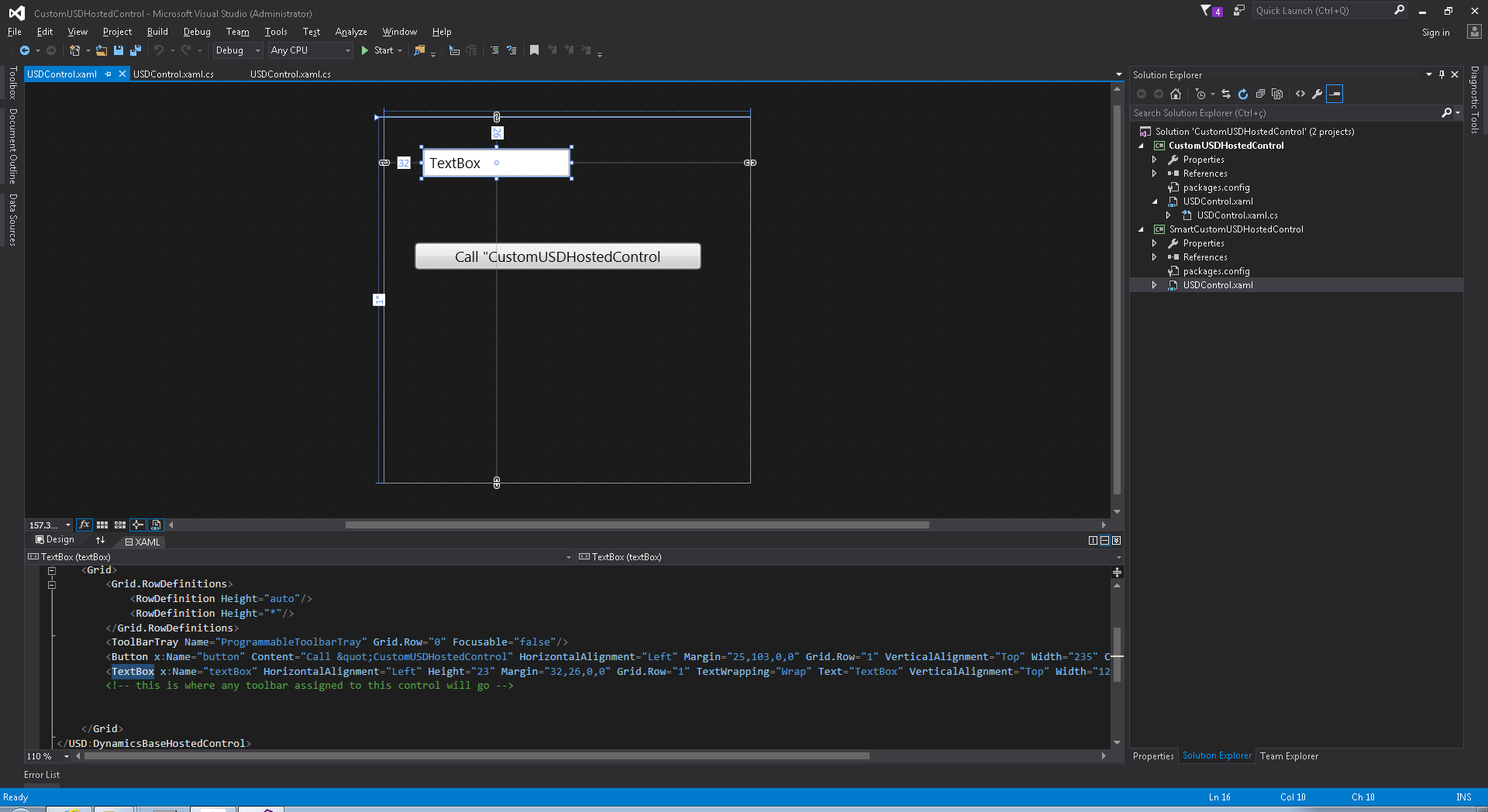This screenshot has height=812, width=1488.
Task: Open the Any CPU platform dropdown
Action: point(310,50)
